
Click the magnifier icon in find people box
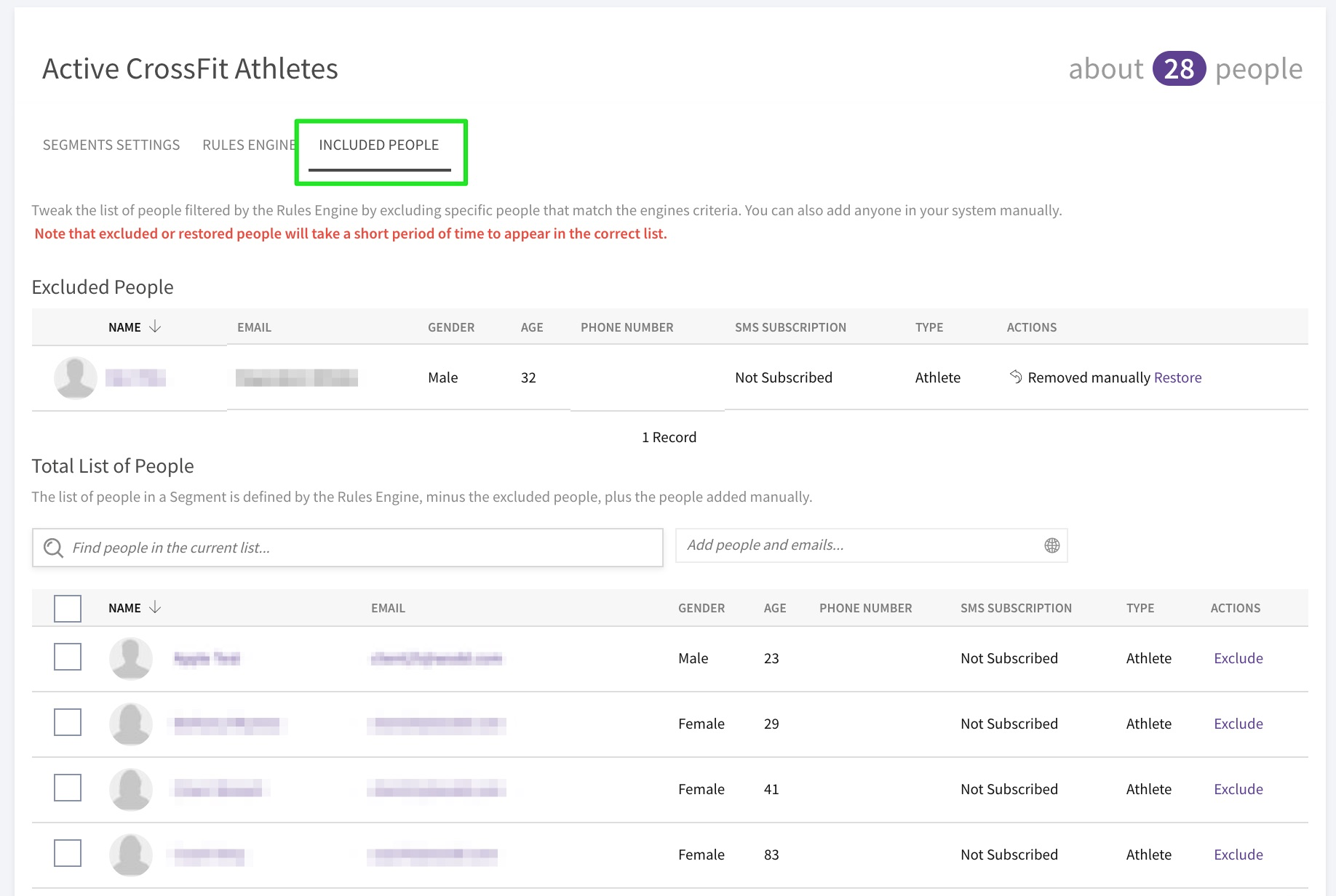[x=53, y=548]
